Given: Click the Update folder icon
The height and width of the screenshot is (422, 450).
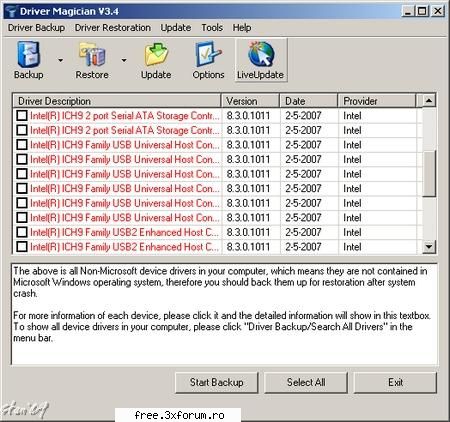Looking at the screenshot, I should pos(156,54).
